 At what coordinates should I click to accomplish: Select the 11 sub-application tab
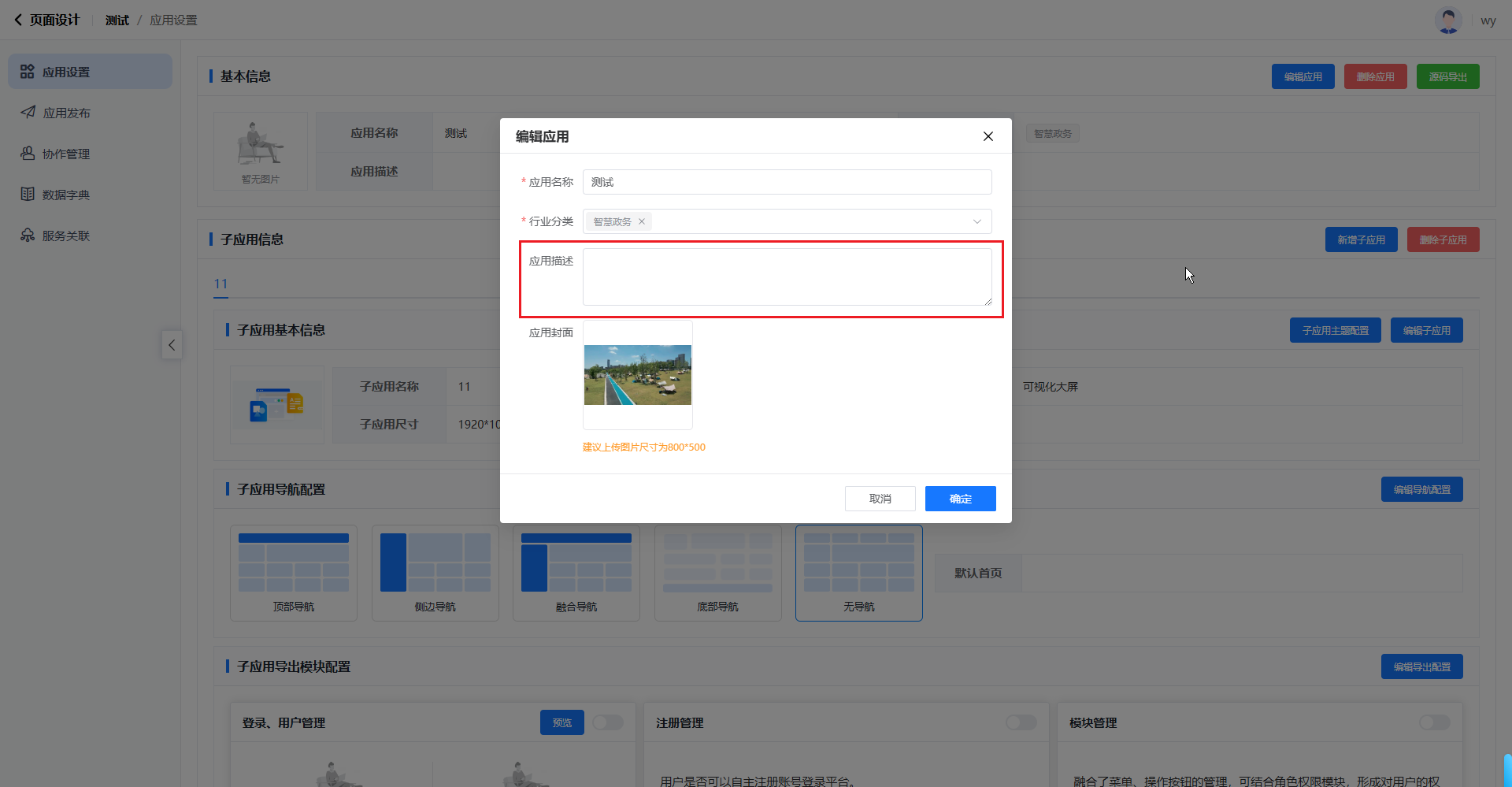point(220,284)
